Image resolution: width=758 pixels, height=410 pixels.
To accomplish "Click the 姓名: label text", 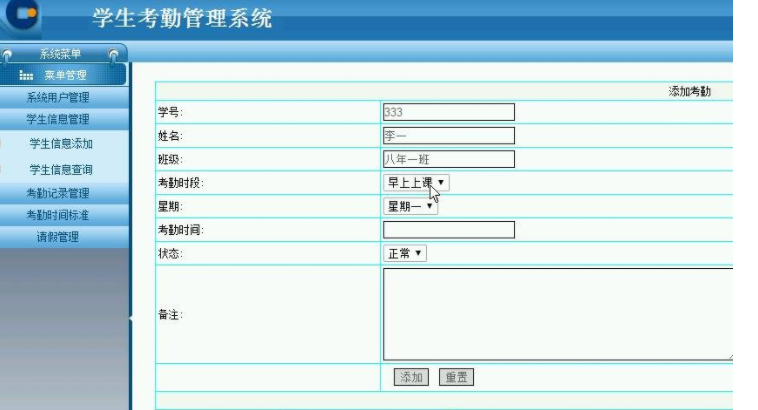I will (170, 136).
